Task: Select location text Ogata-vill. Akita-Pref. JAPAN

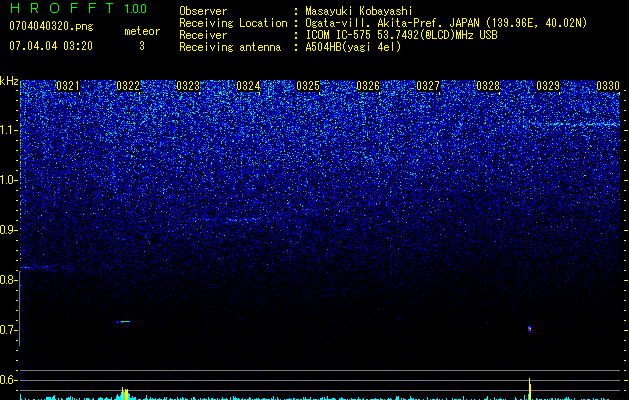Action: click(392, 23)
